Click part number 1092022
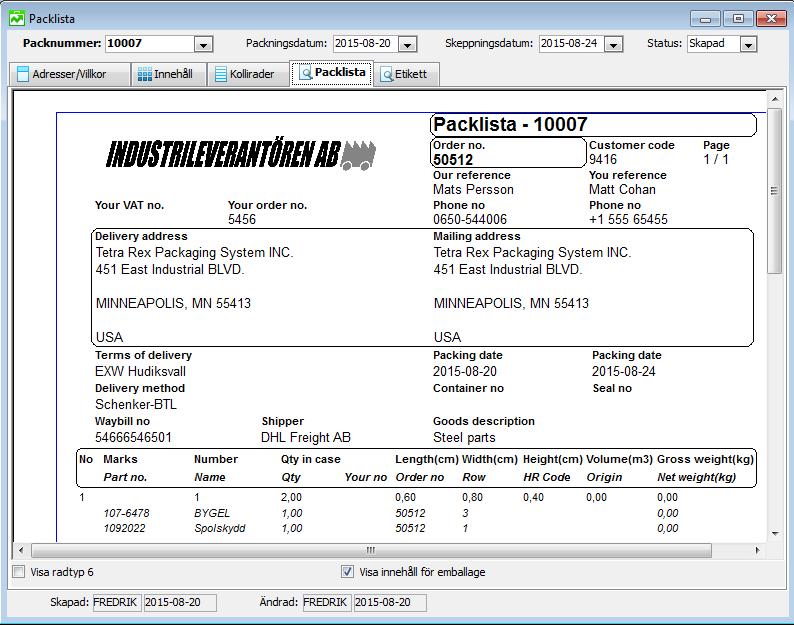794x625 pixels. 124,528
